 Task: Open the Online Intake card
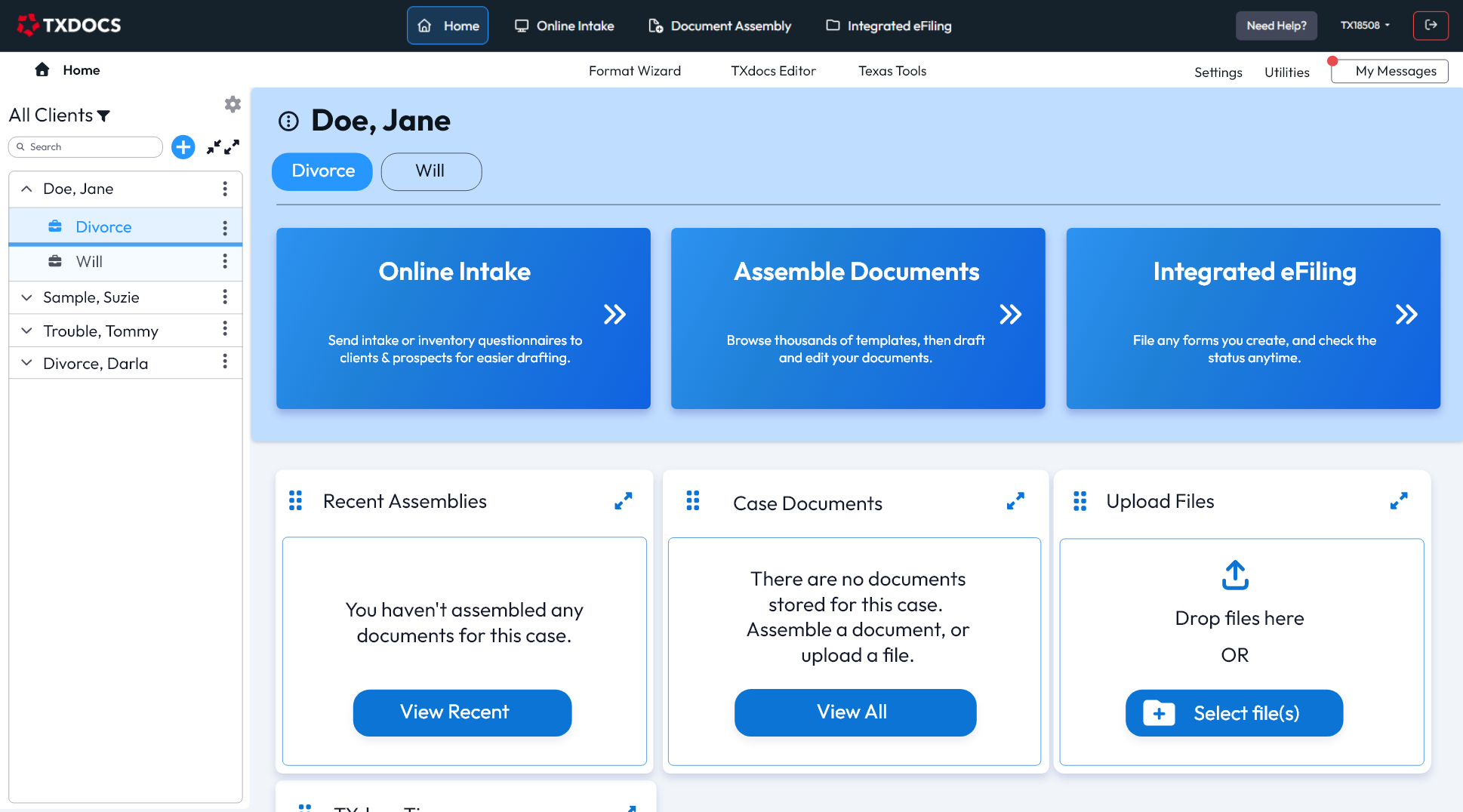[x=464, y=318]
